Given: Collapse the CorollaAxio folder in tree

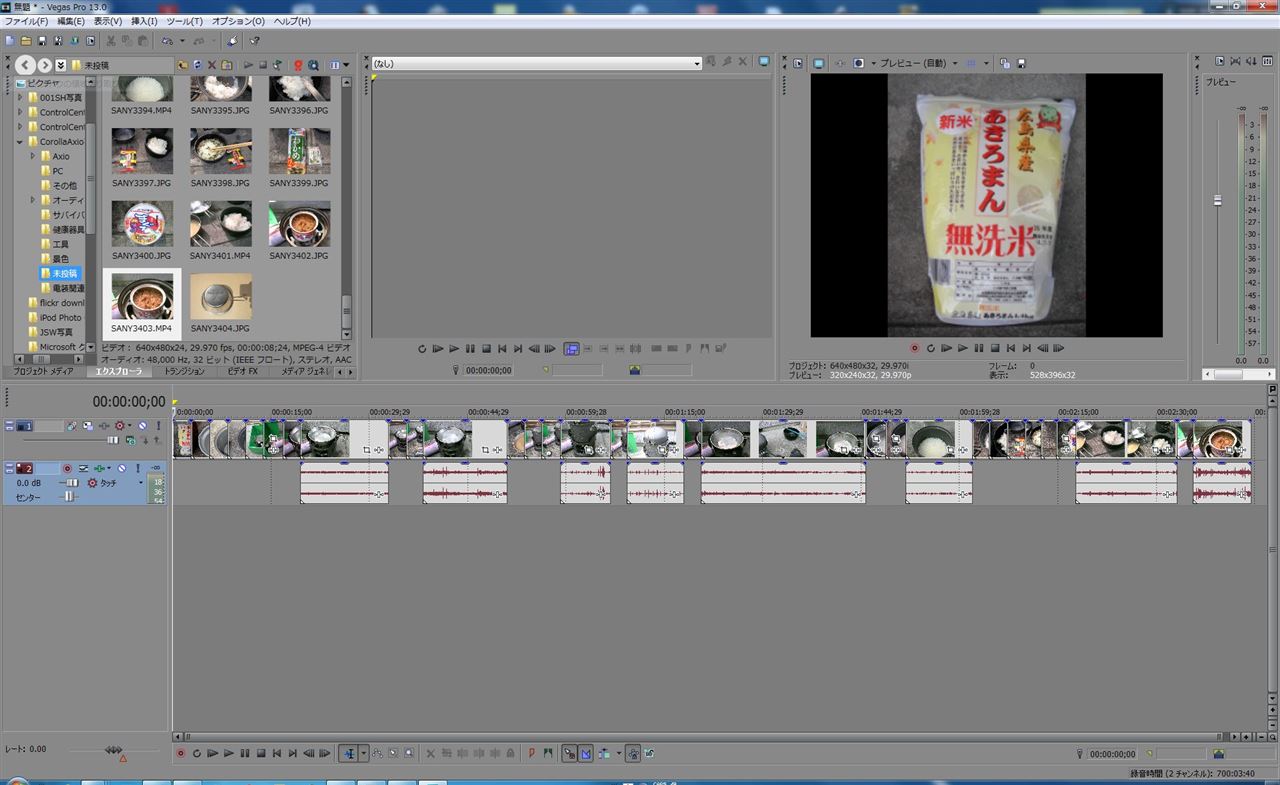Looking at the screenshot, I should 20,142.
